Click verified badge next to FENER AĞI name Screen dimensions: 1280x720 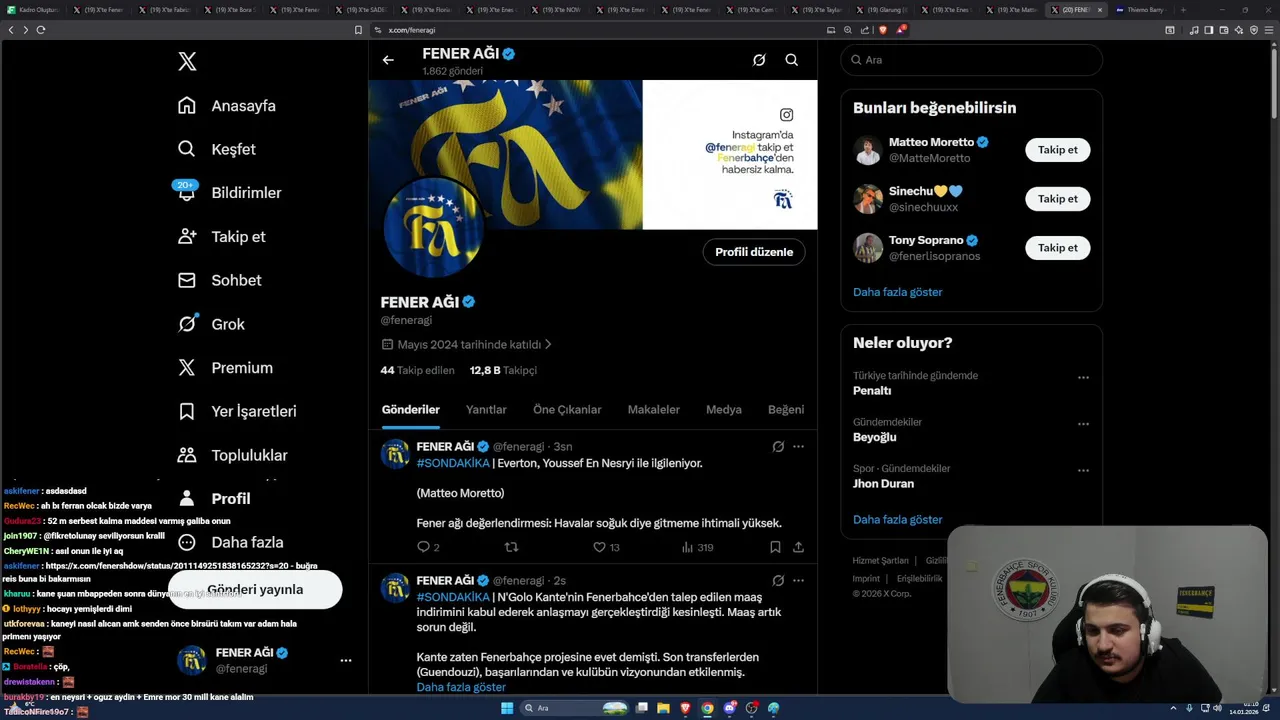point(468,302)
